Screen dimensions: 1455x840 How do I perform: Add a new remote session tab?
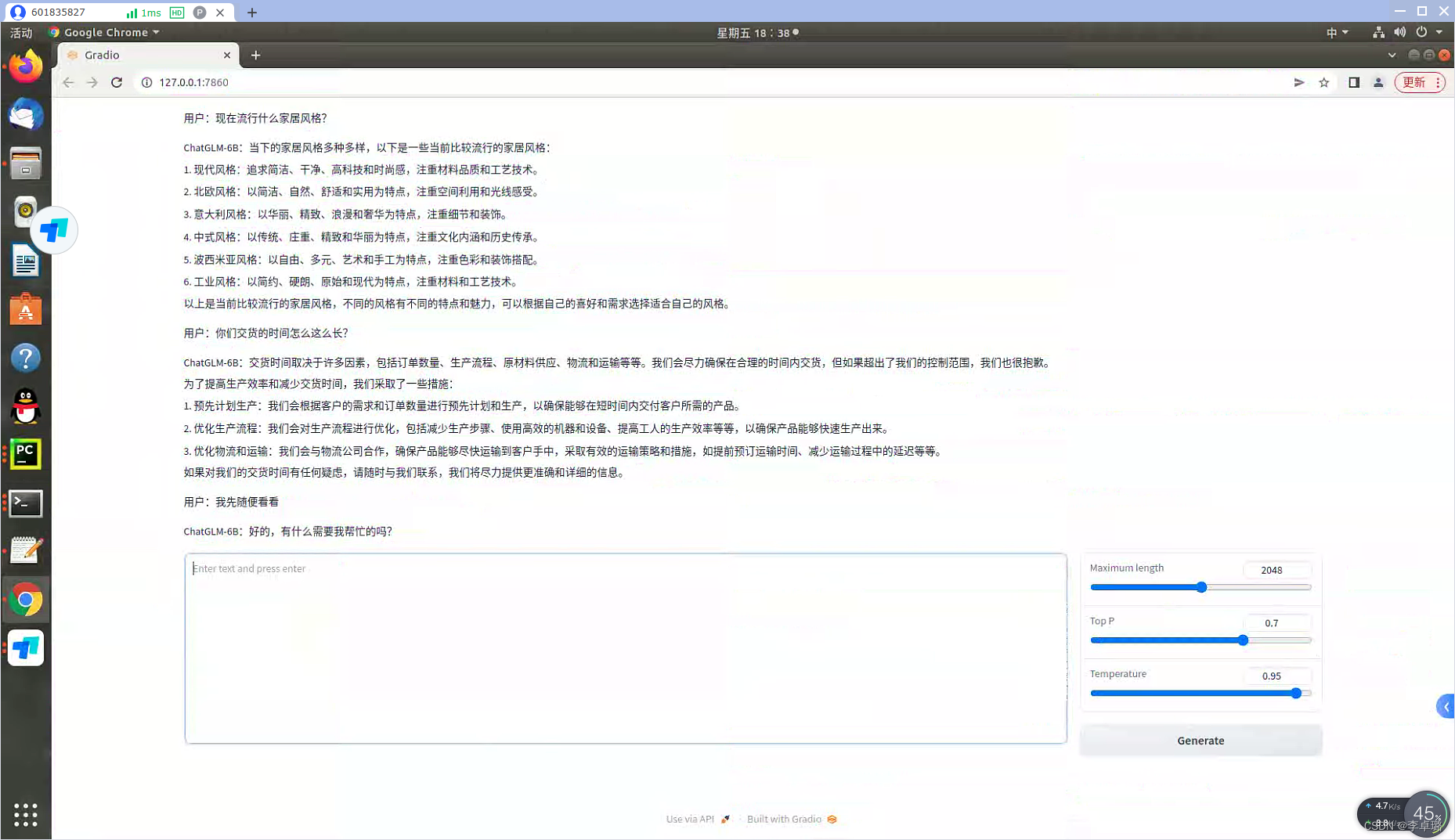(252, 12)
